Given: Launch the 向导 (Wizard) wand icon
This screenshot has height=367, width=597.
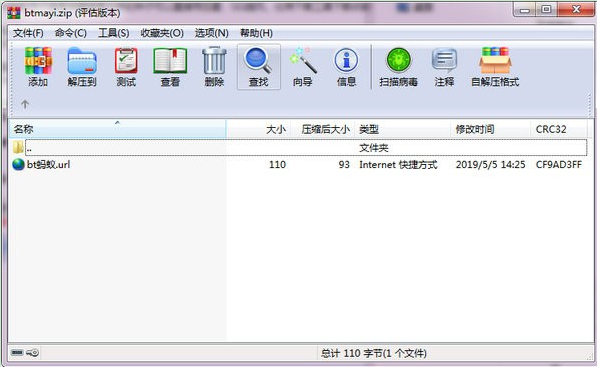Looking at the screenshot, I should [303, 67].
